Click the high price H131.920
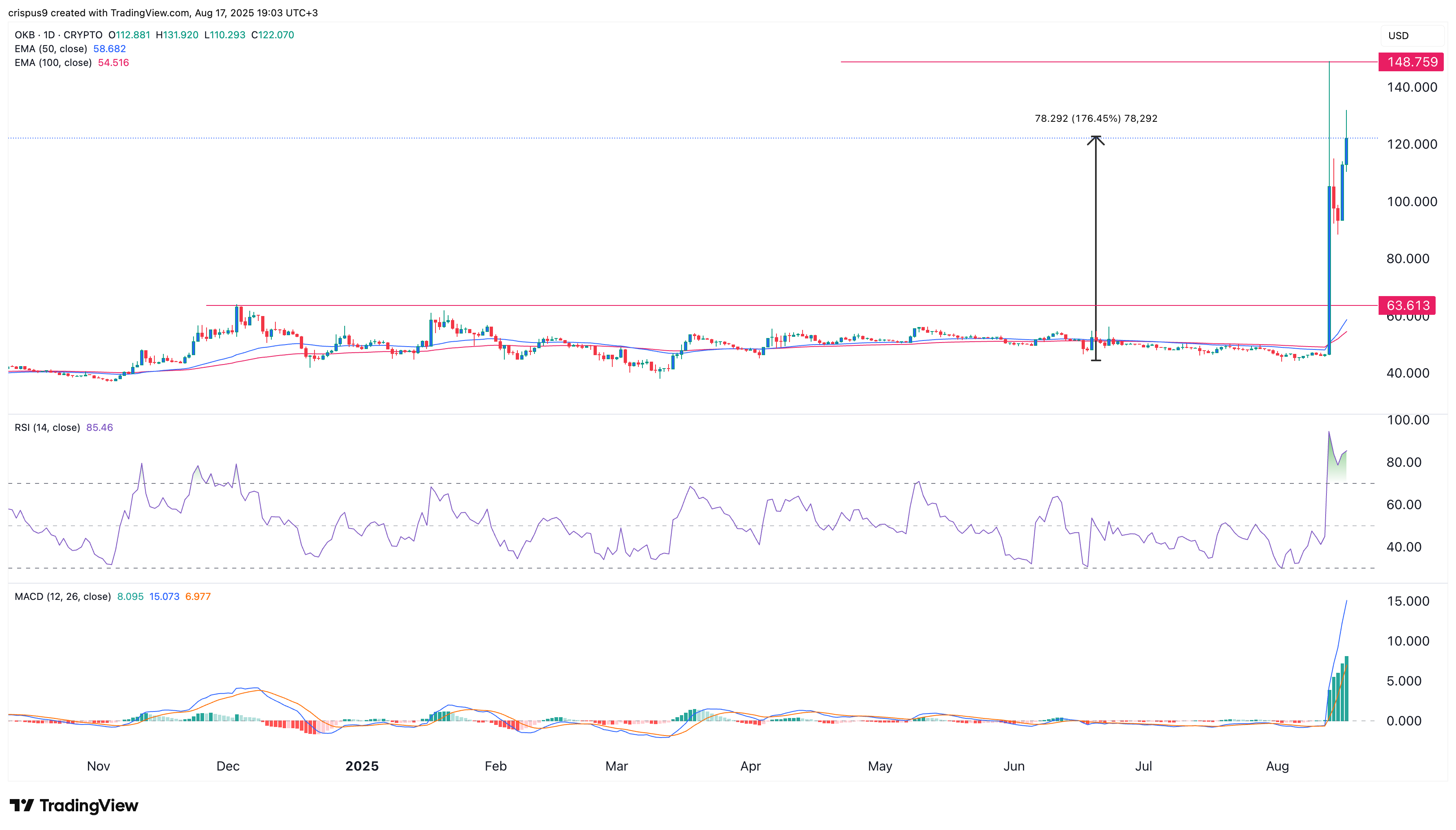Viewport: 1456px width, 830px height. tap(177, 35)
